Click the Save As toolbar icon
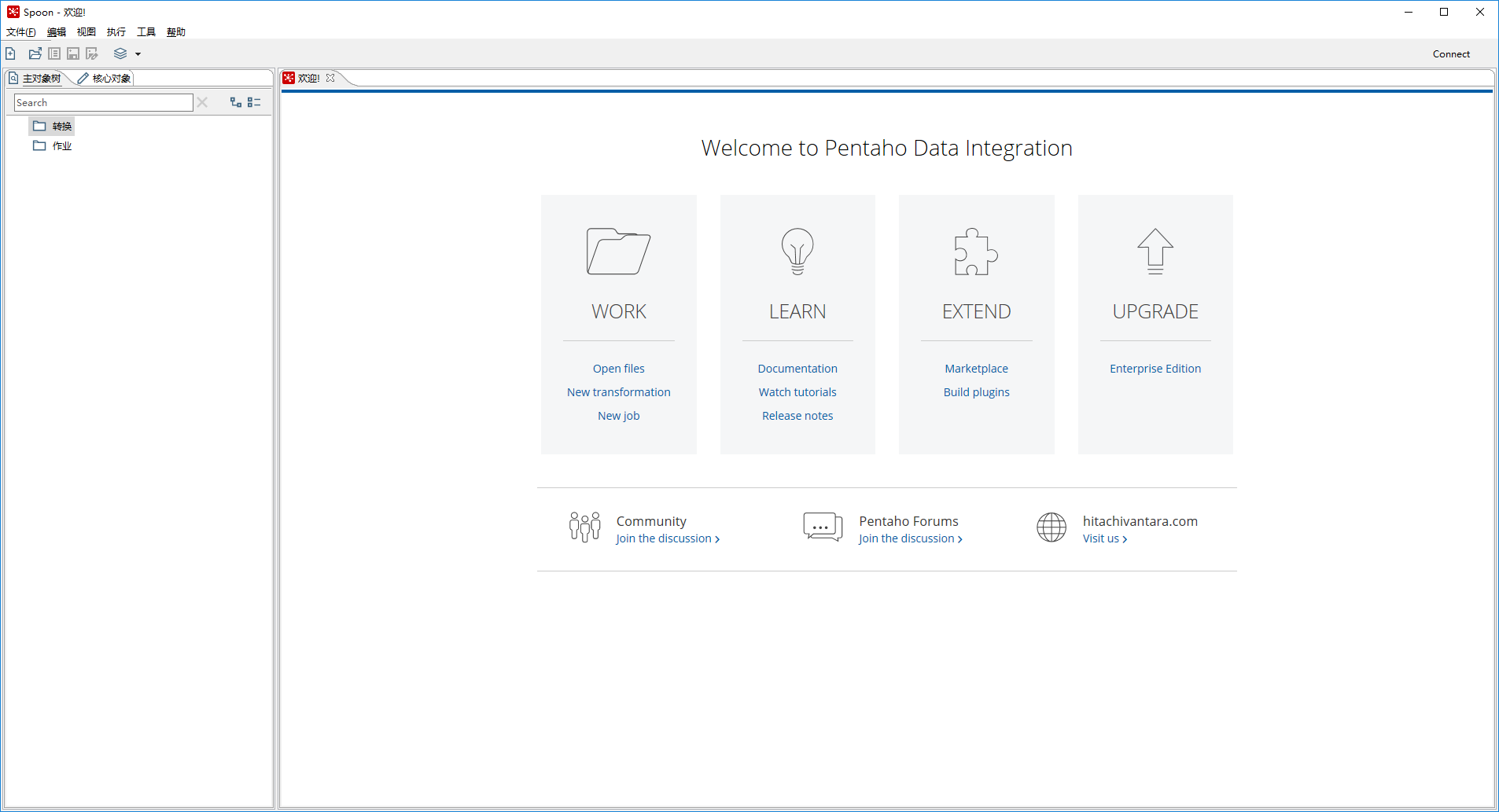The height and width of the screenshot is (812, 1499). coord(92,53)
